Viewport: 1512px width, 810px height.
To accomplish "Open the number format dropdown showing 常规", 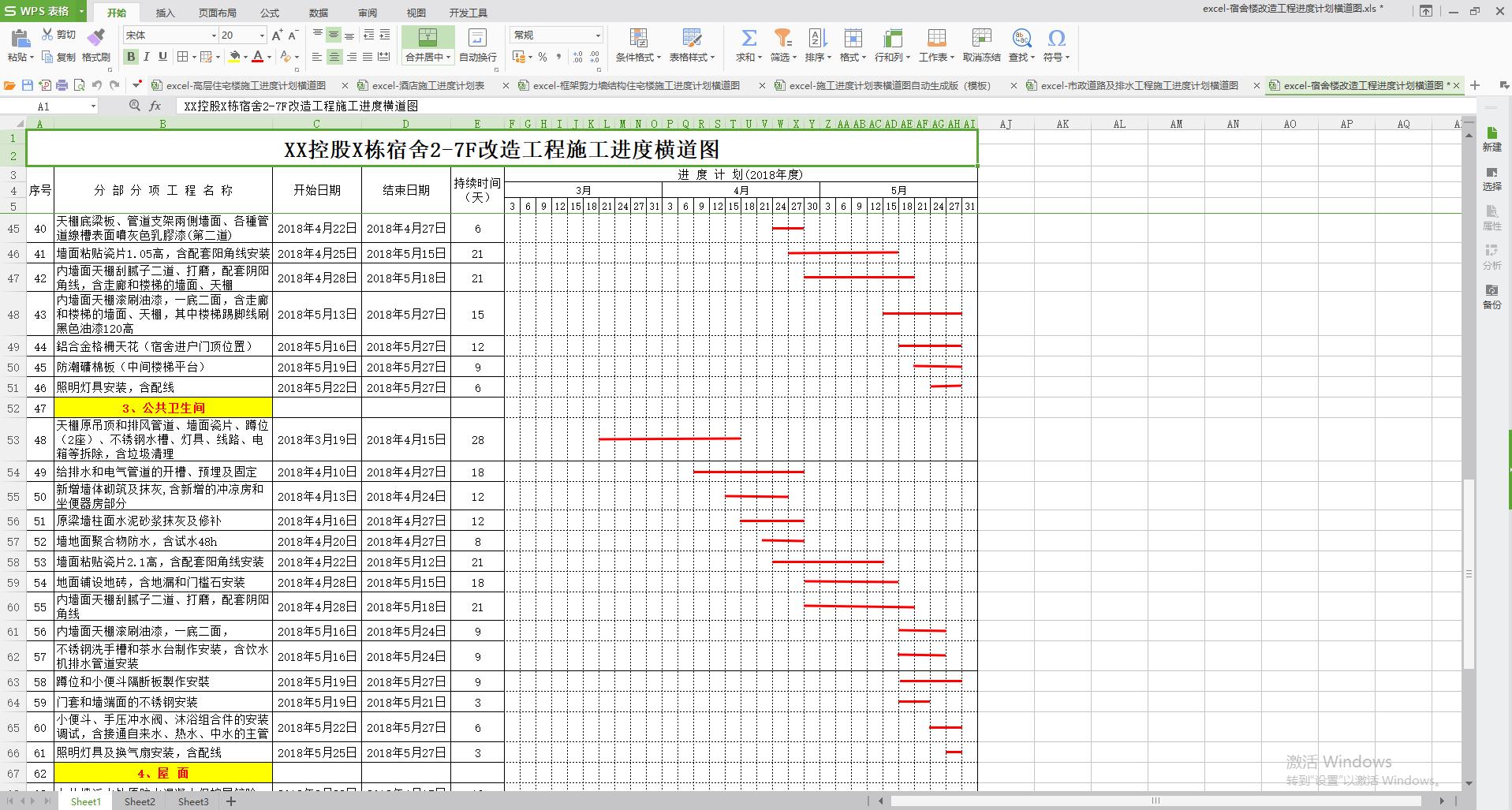I will pos(597,35).
